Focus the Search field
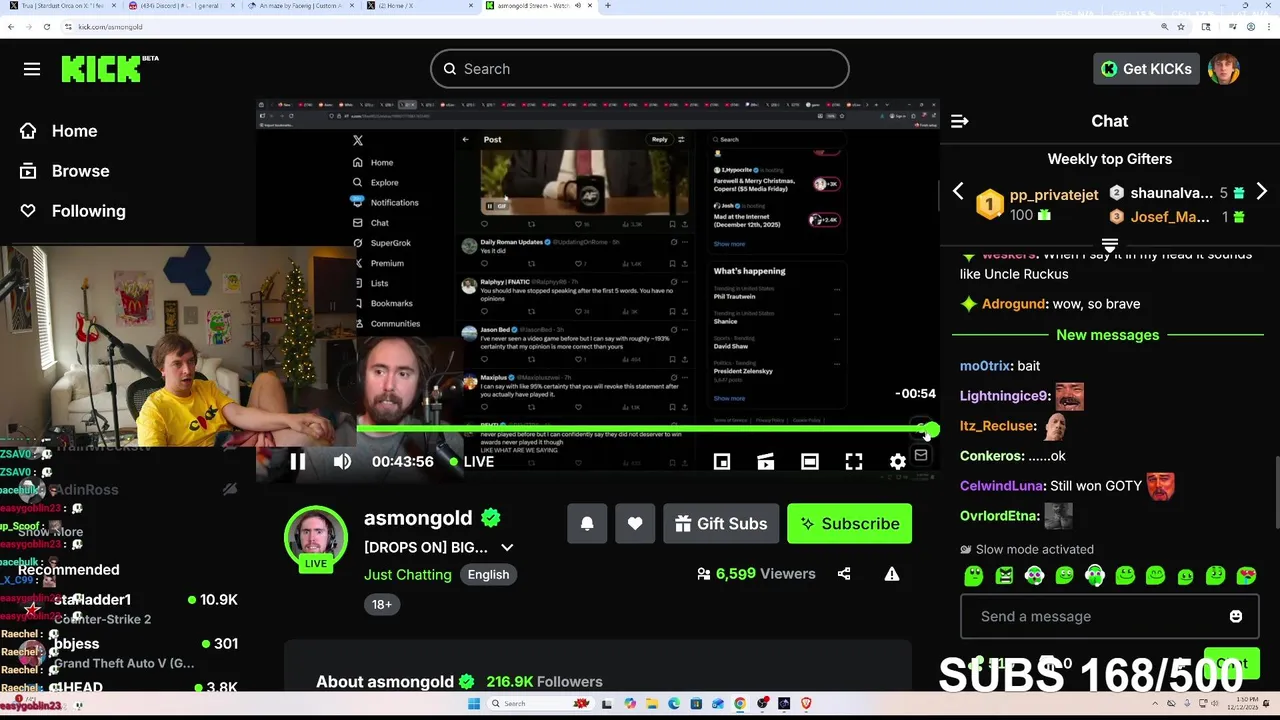The height and width of the screenshot is (720, 1280). coord(640,69)
